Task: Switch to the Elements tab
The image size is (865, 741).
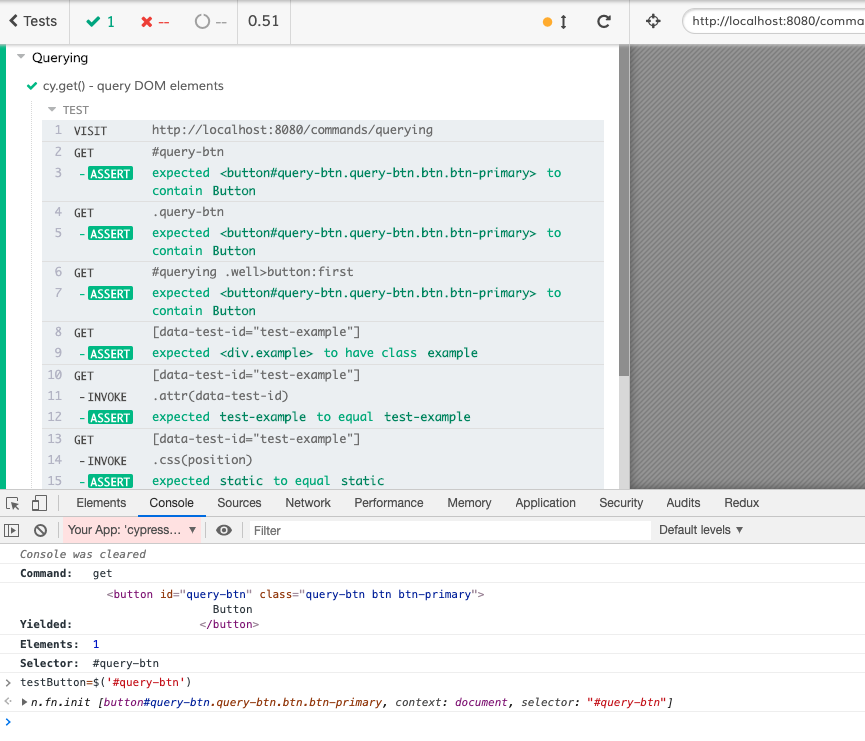Action: (x=101, y=503)
